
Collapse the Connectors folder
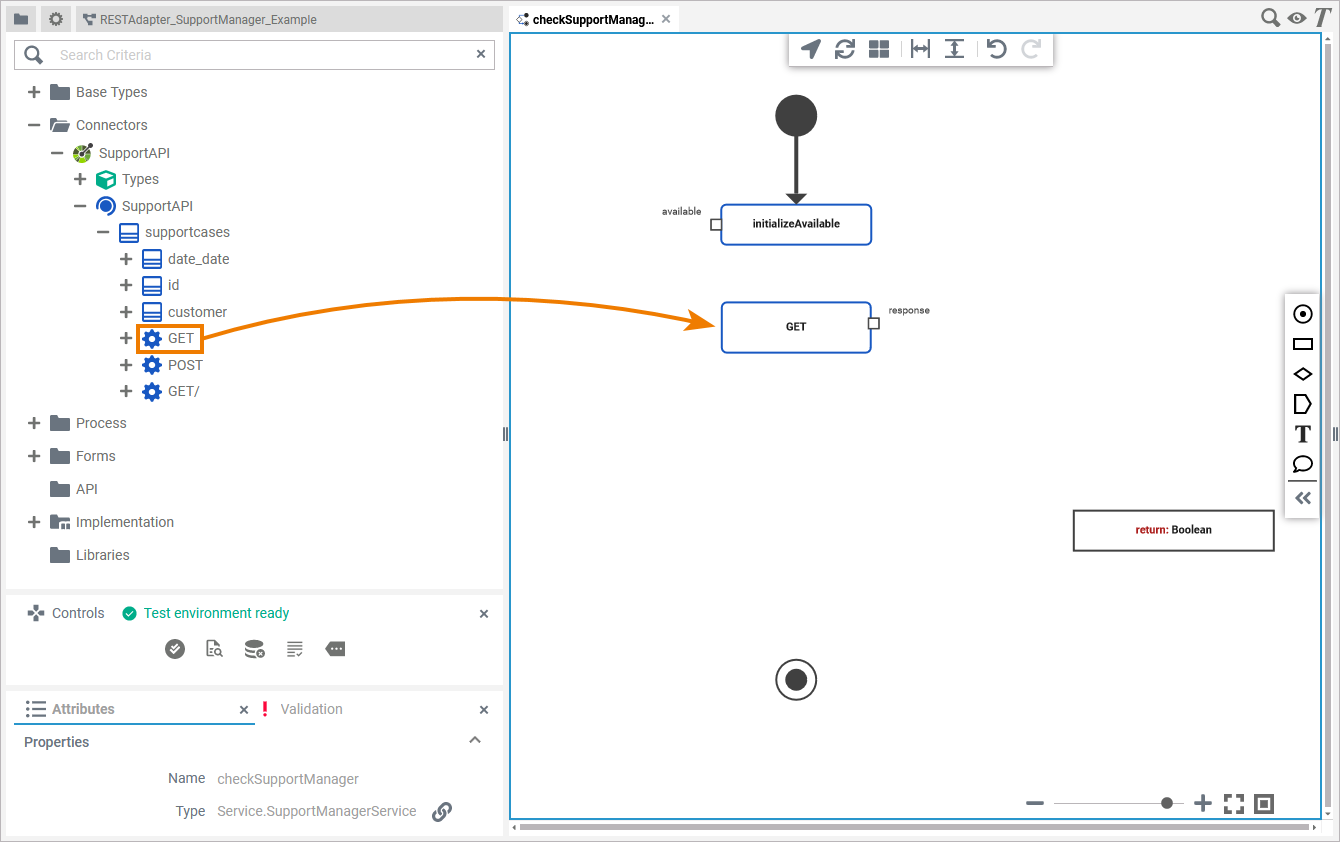[x=34, y=125]
